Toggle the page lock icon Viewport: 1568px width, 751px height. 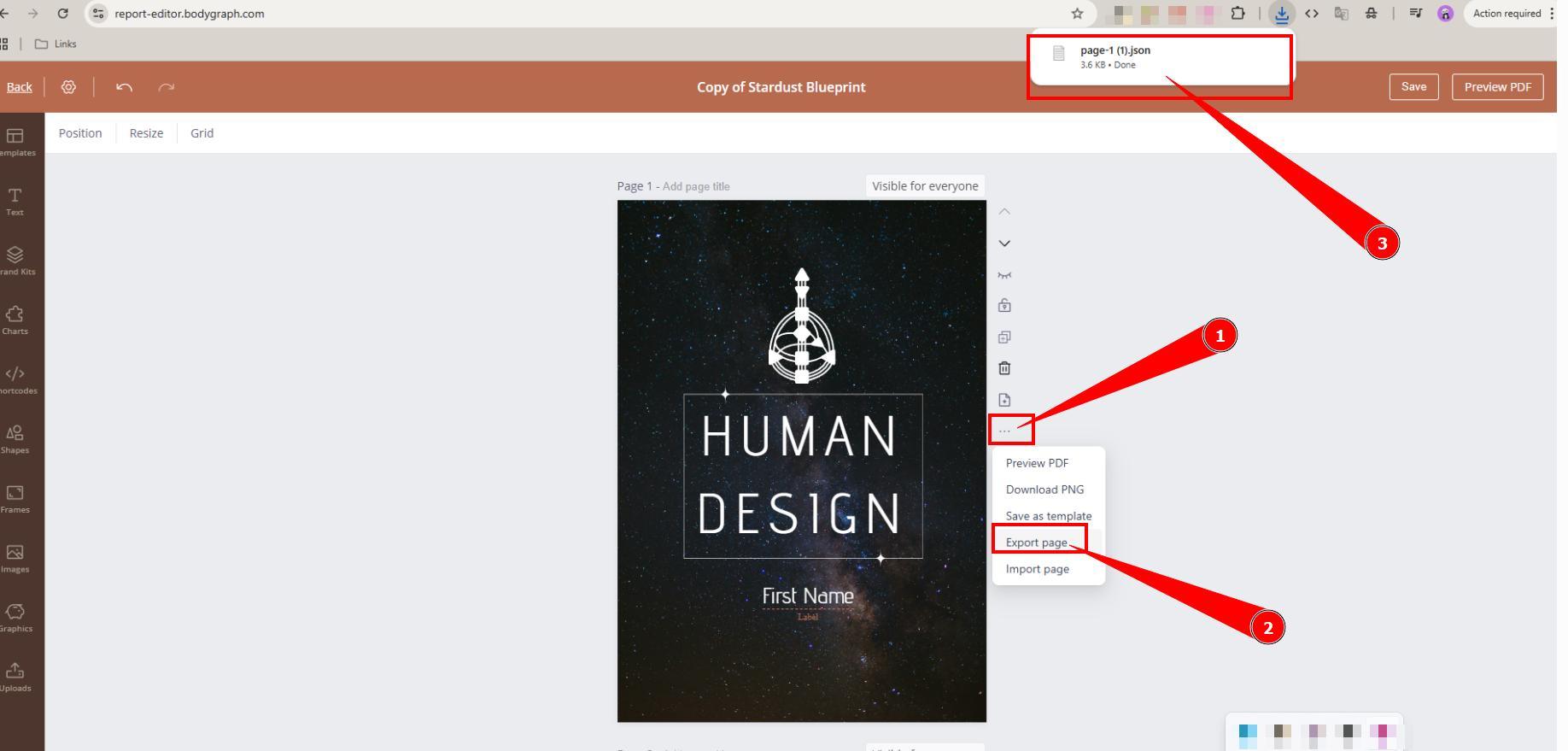1004,306
